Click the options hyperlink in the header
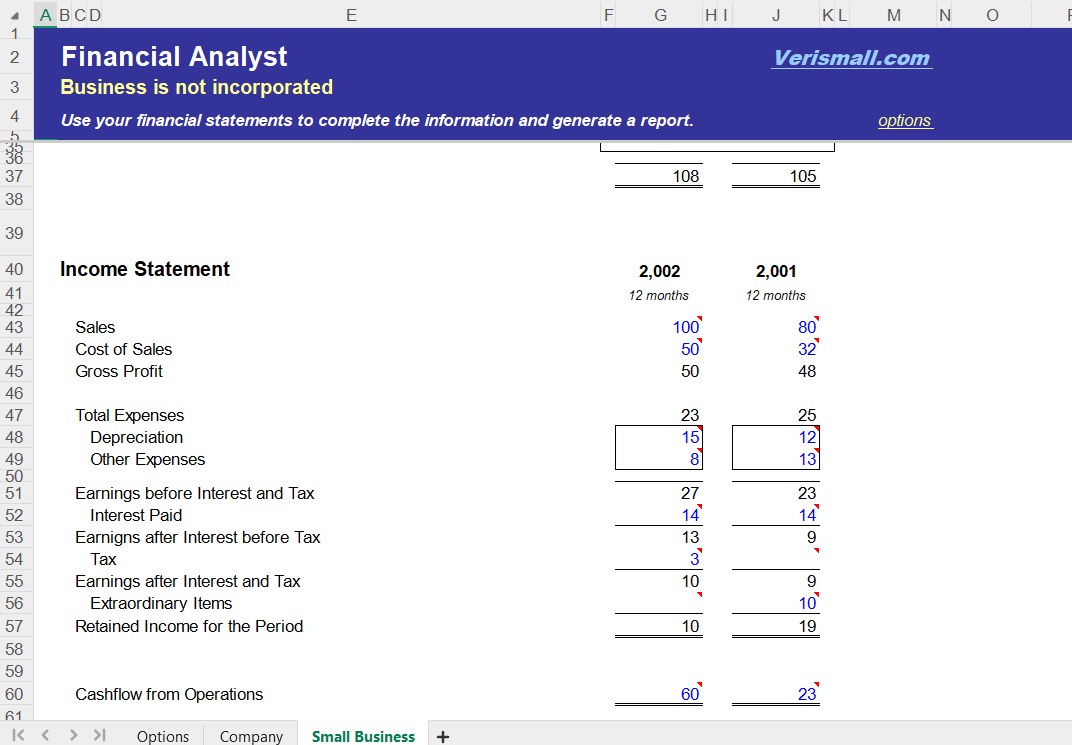Screen dimensions: 1072x745 coord(904,120)
